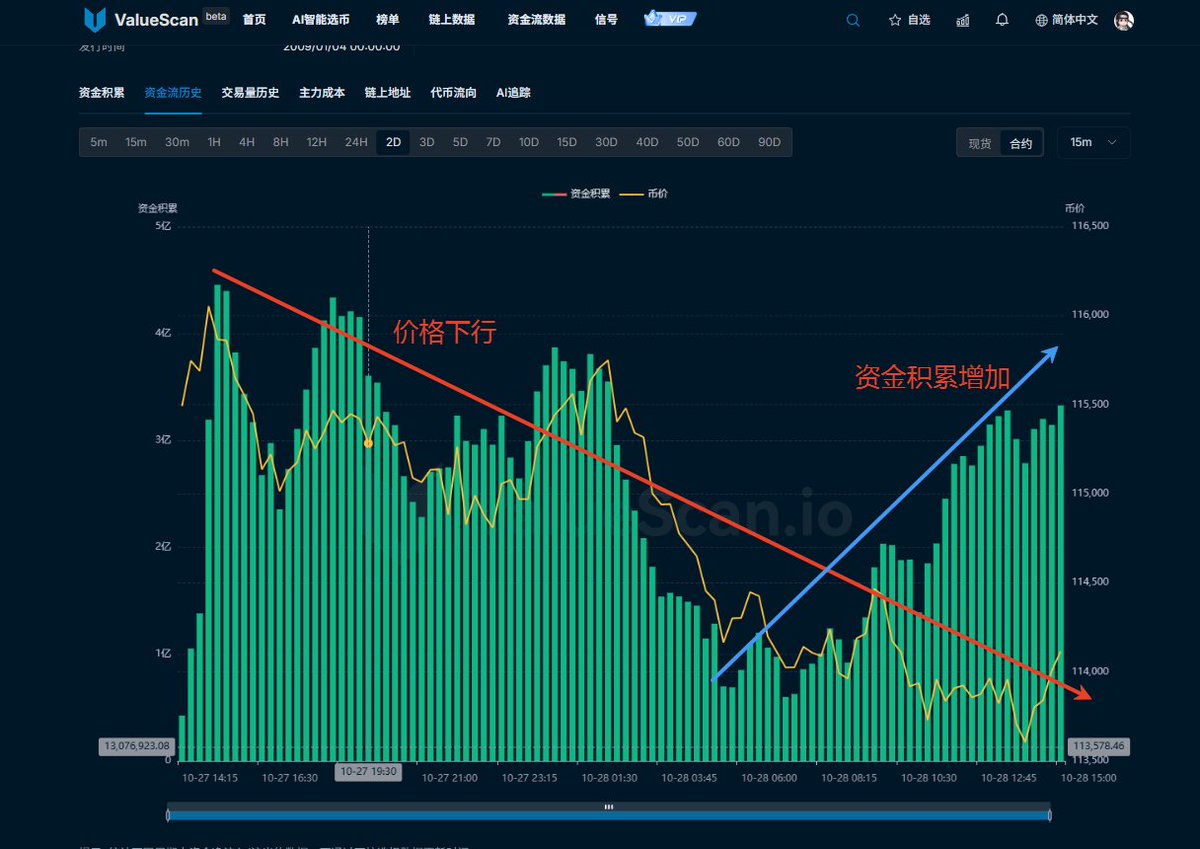This screenshot has width=1200, height=849.
Task: Open the notifications bell icon
Action: (1002, 20)
